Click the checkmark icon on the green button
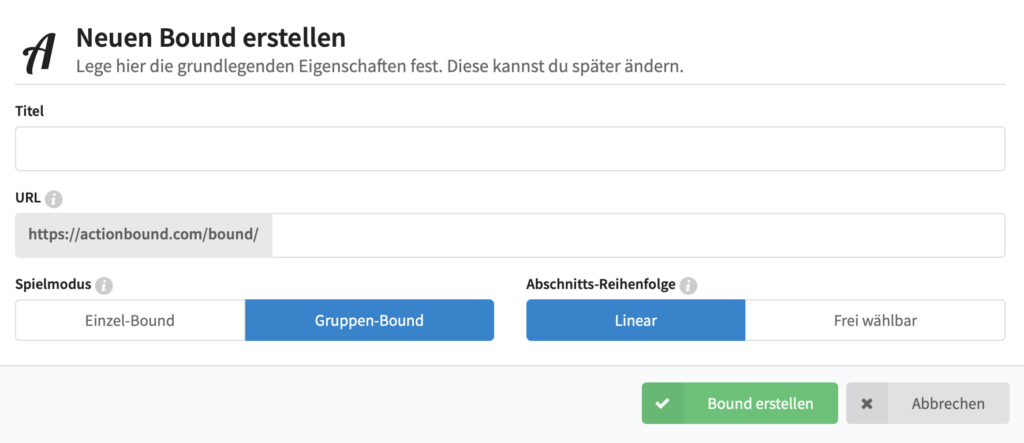Image resolution: width=1024 pixels, height=443 pixels. (x=662, y=404)
